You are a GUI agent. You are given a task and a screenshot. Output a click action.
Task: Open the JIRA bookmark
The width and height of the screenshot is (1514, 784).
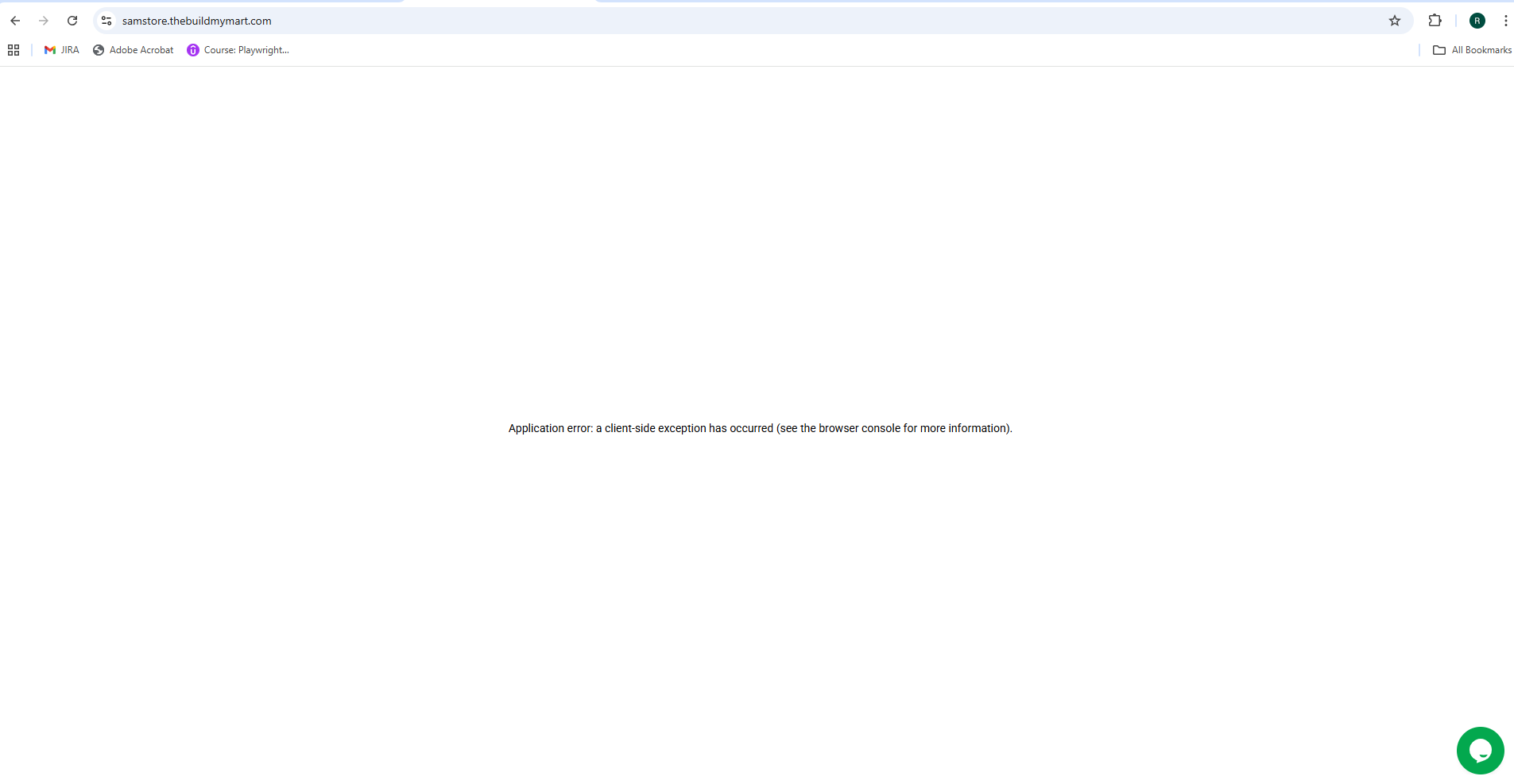[62, 50]
